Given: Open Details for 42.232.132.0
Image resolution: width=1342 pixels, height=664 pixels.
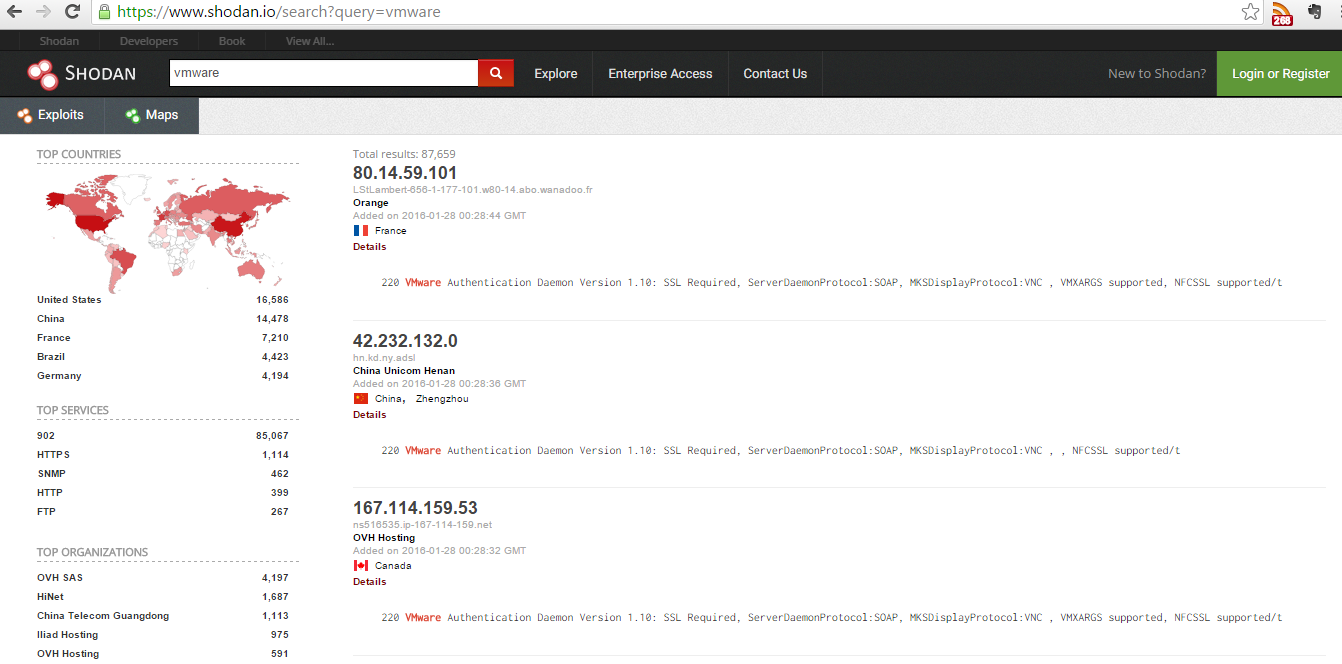Looking at the screenshot, I should point(369,415).
